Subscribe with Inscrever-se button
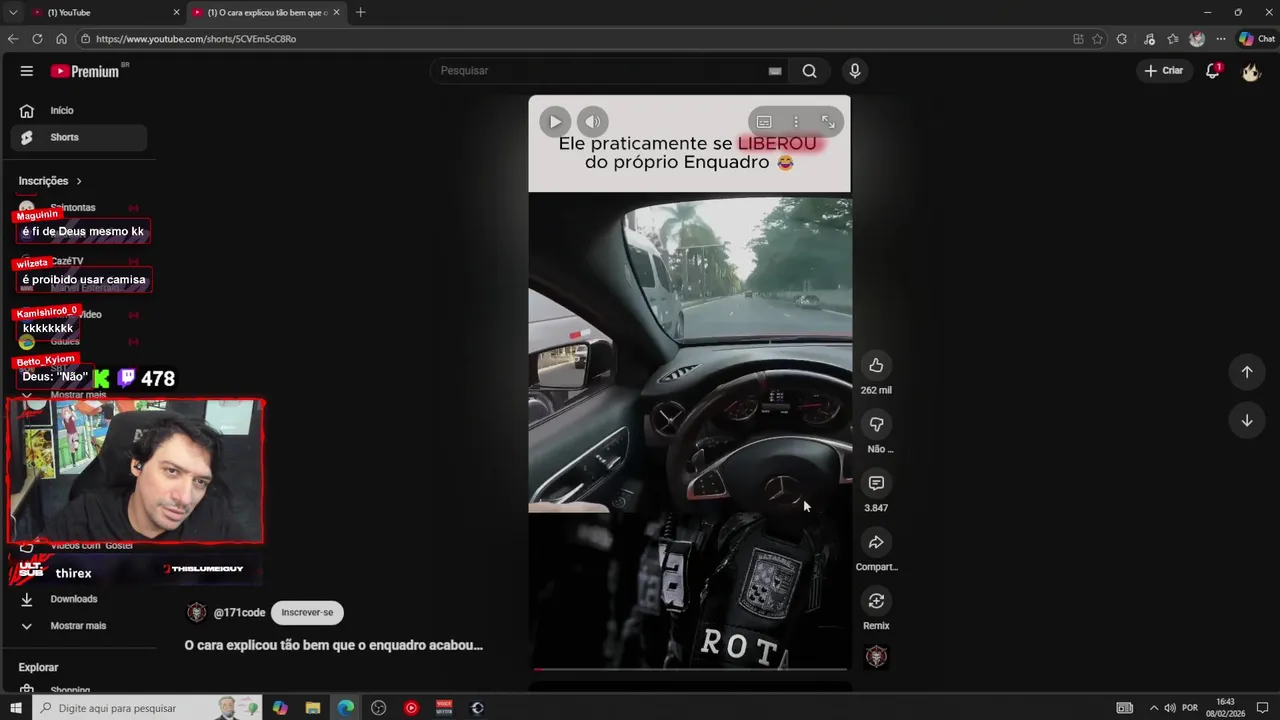The image size is (1280, 720). point(307,612)
